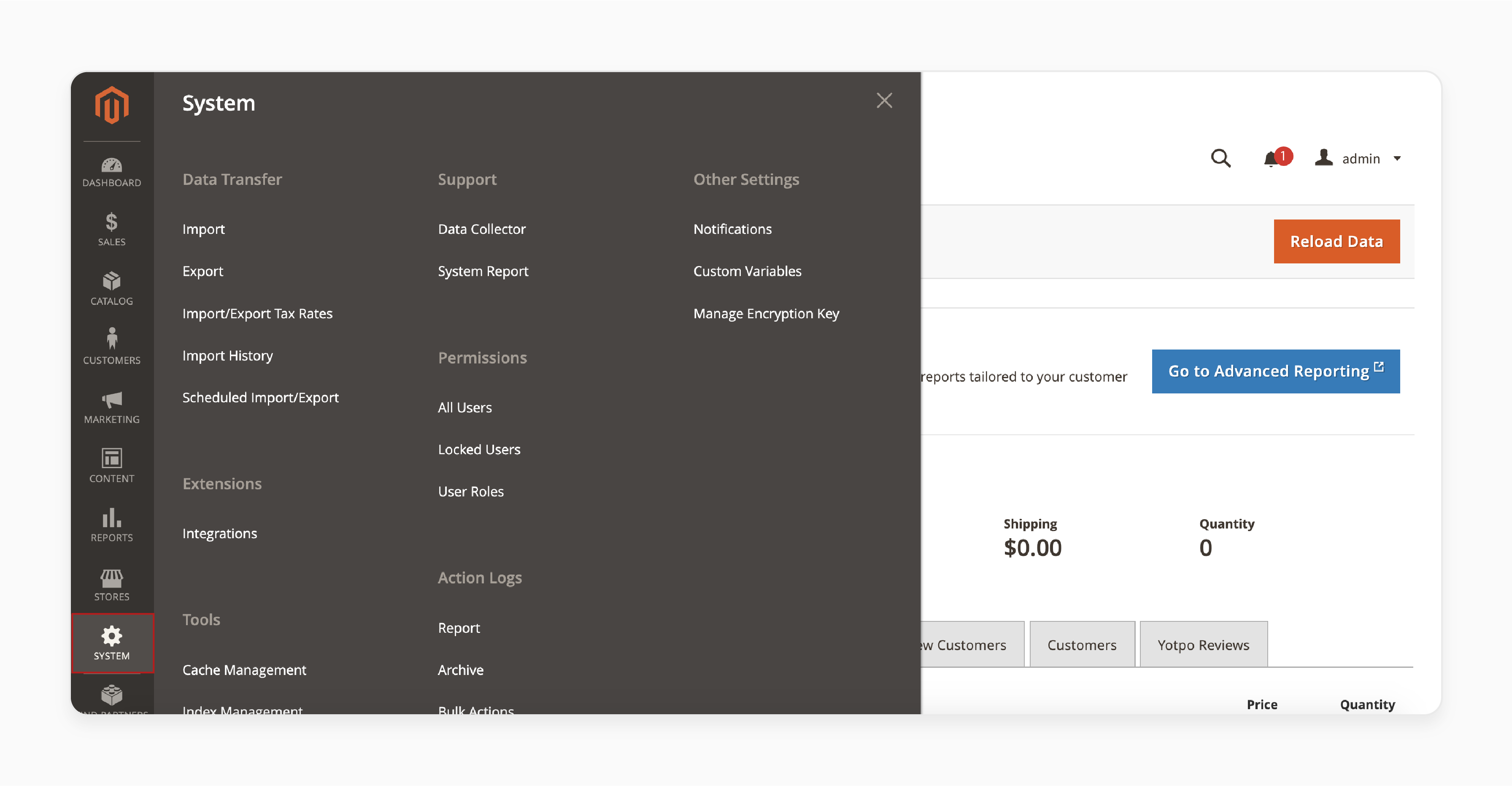
Task: Open Go to Advanced Reporting
Action: coord(1275,371)
